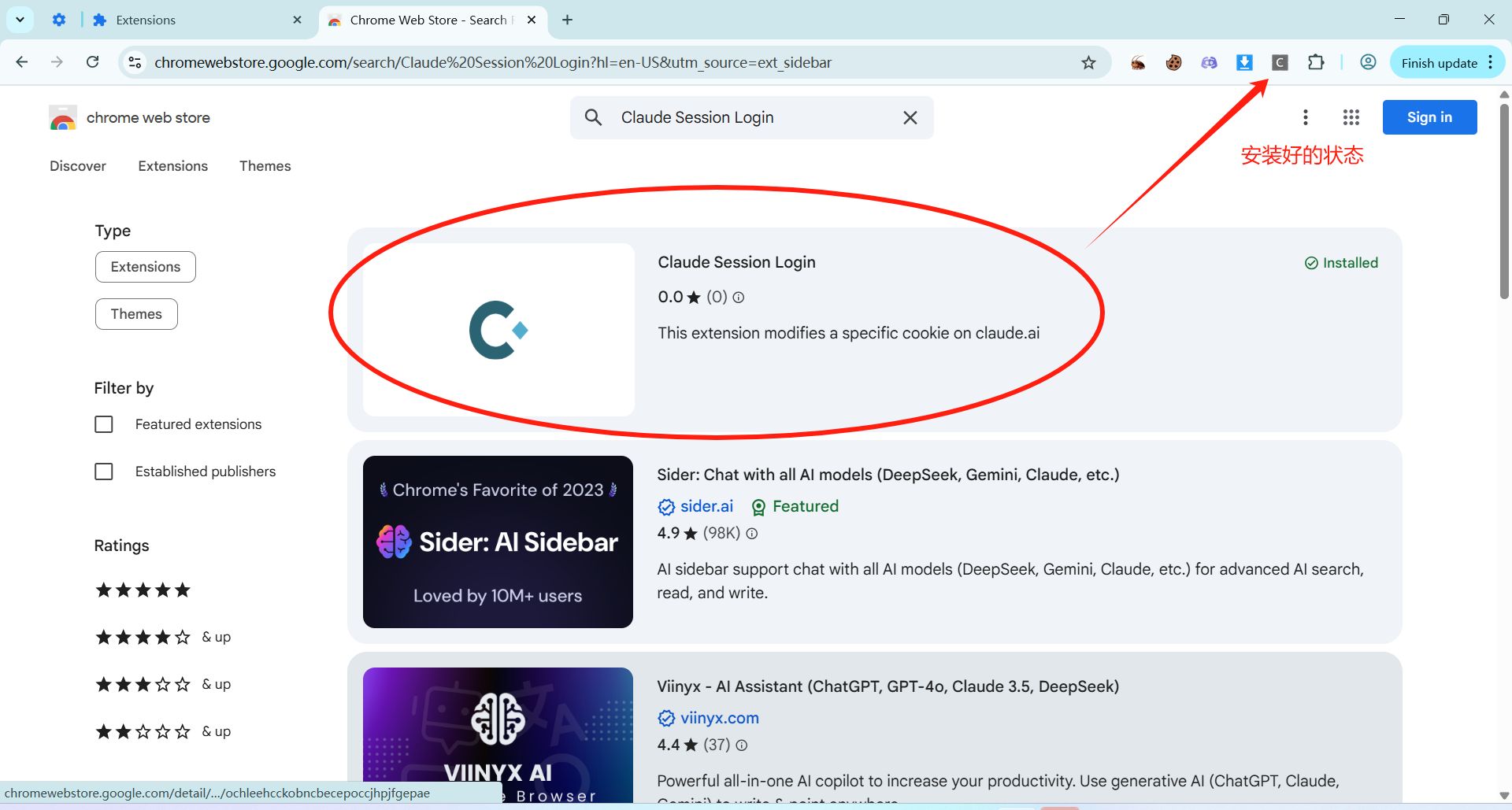Click the blue Sign in button
The image size is (1512, 810).
(x=1429, y=117)
